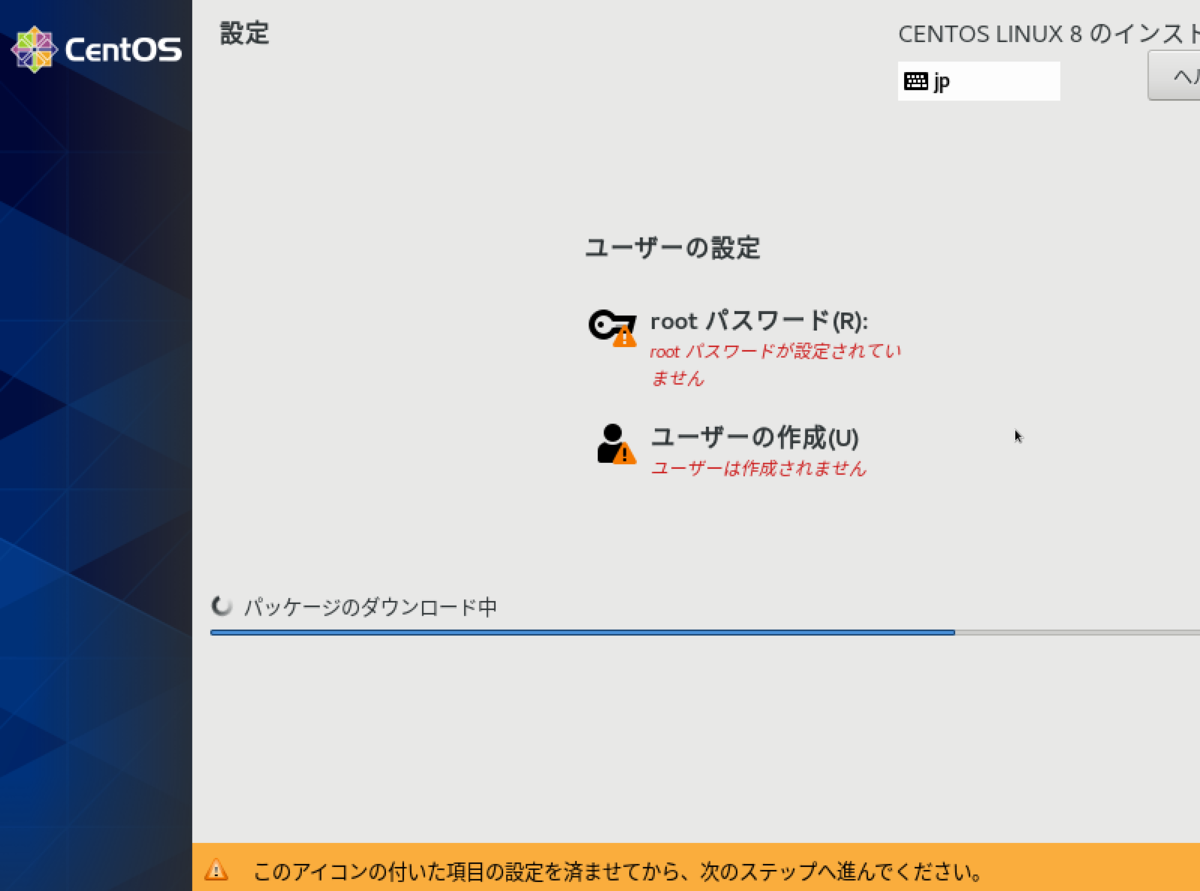The image size is (1200, 891).
Task: Click the 設定 header label
Action: tap(245, 34)
